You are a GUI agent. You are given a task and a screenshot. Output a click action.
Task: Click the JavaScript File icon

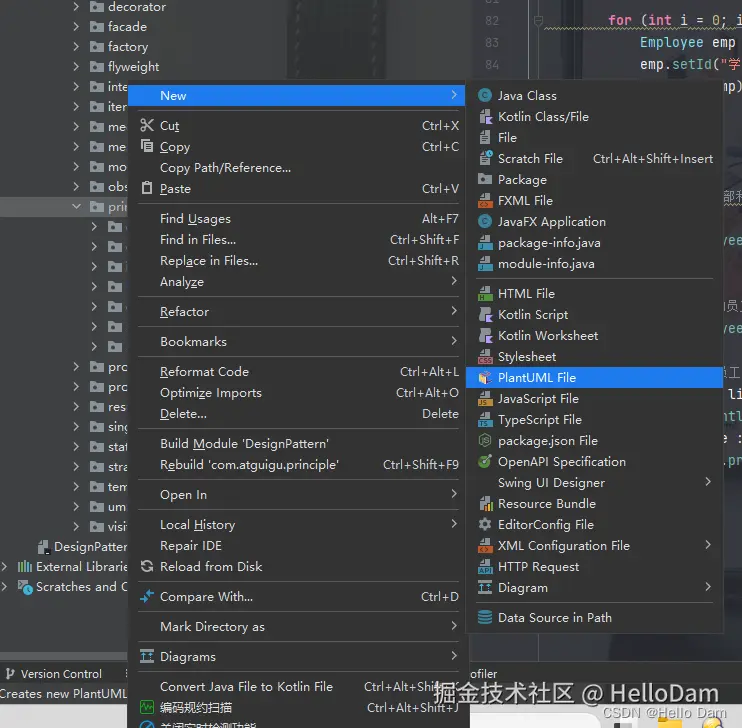click(485, 399)
